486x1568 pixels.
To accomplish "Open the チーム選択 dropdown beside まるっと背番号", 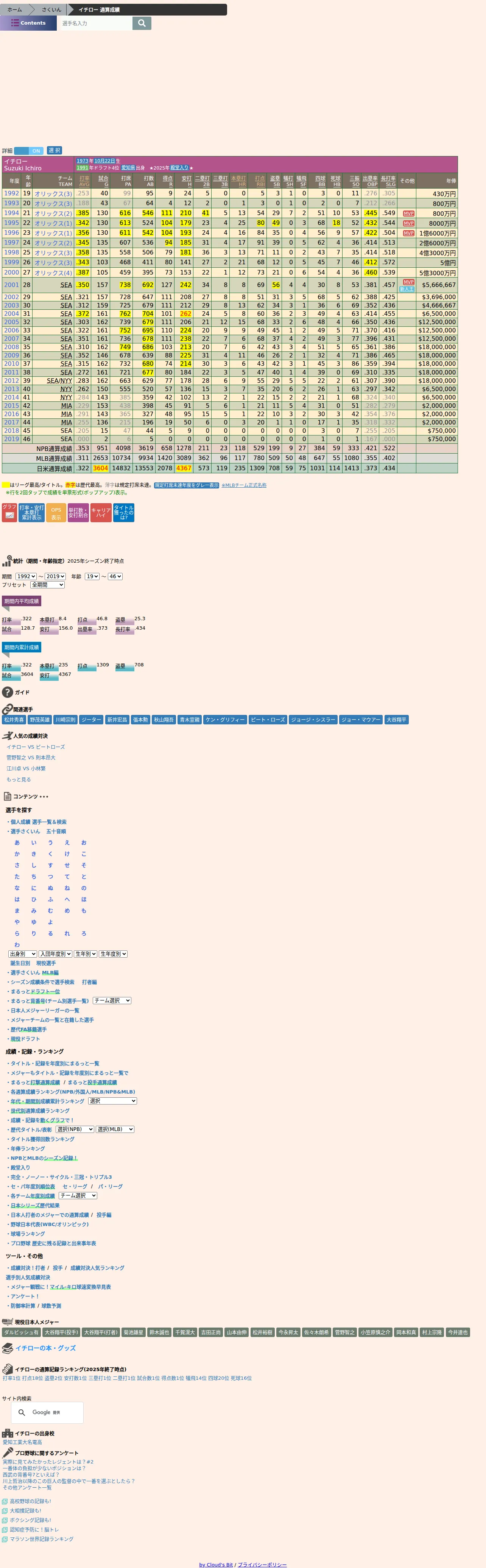I will [112, 1000].
